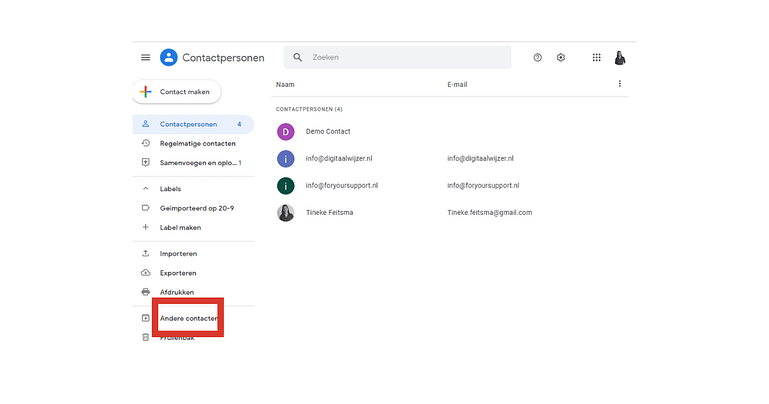Click the Andere contacten box icon
769x404 pixels.
click(146, 318)
